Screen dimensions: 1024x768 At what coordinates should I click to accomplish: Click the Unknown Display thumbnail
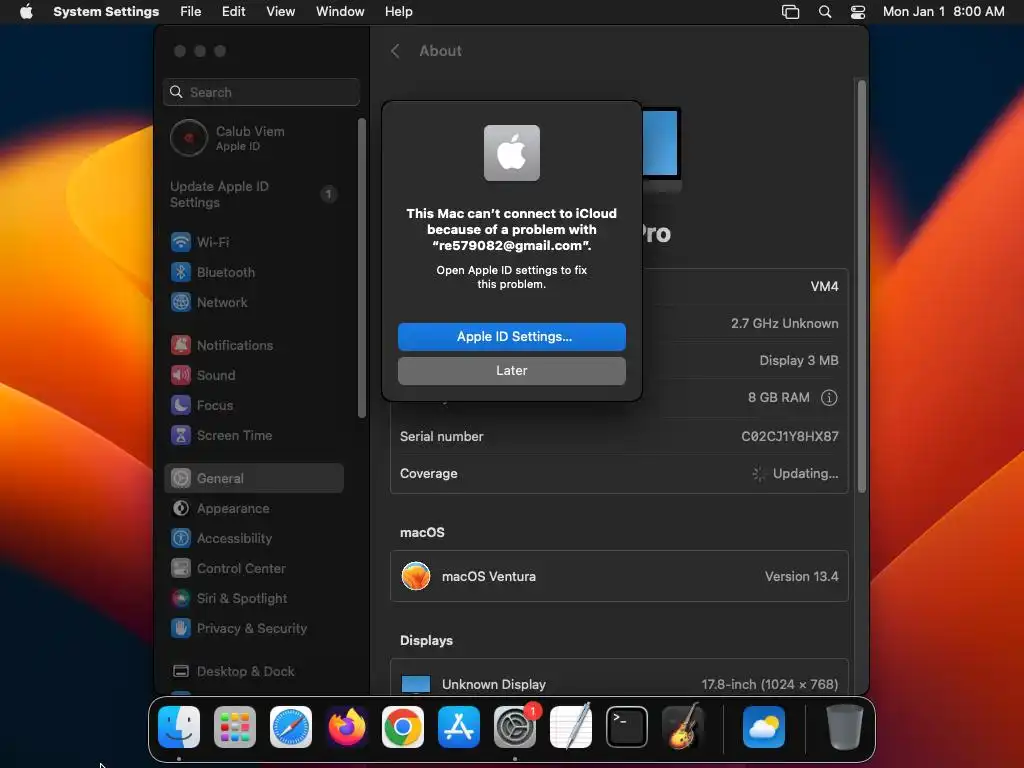pos(416,684)
